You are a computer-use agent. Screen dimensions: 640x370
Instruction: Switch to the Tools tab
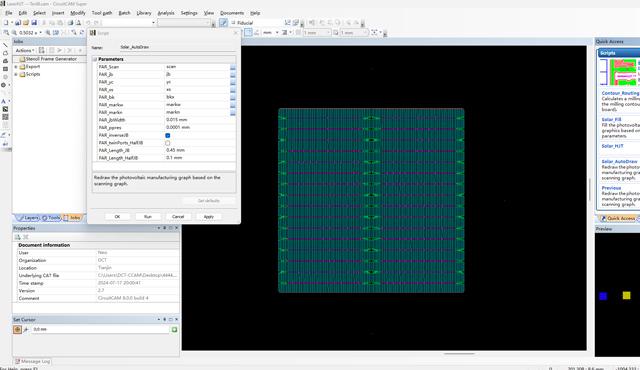click(51, 218)
